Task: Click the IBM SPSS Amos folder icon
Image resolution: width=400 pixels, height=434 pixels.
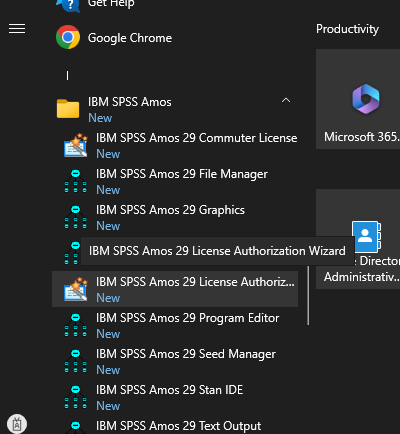Action: [68, 108]
